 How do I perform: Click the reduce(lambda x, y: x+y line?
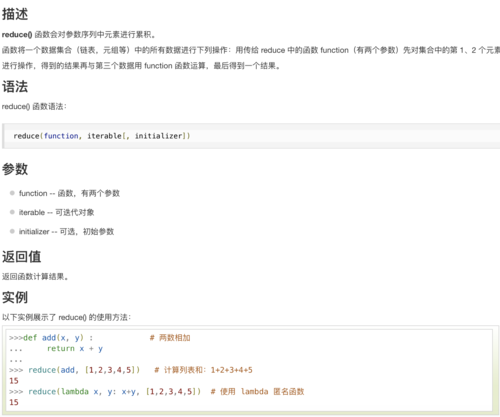(x=105, y=391)
